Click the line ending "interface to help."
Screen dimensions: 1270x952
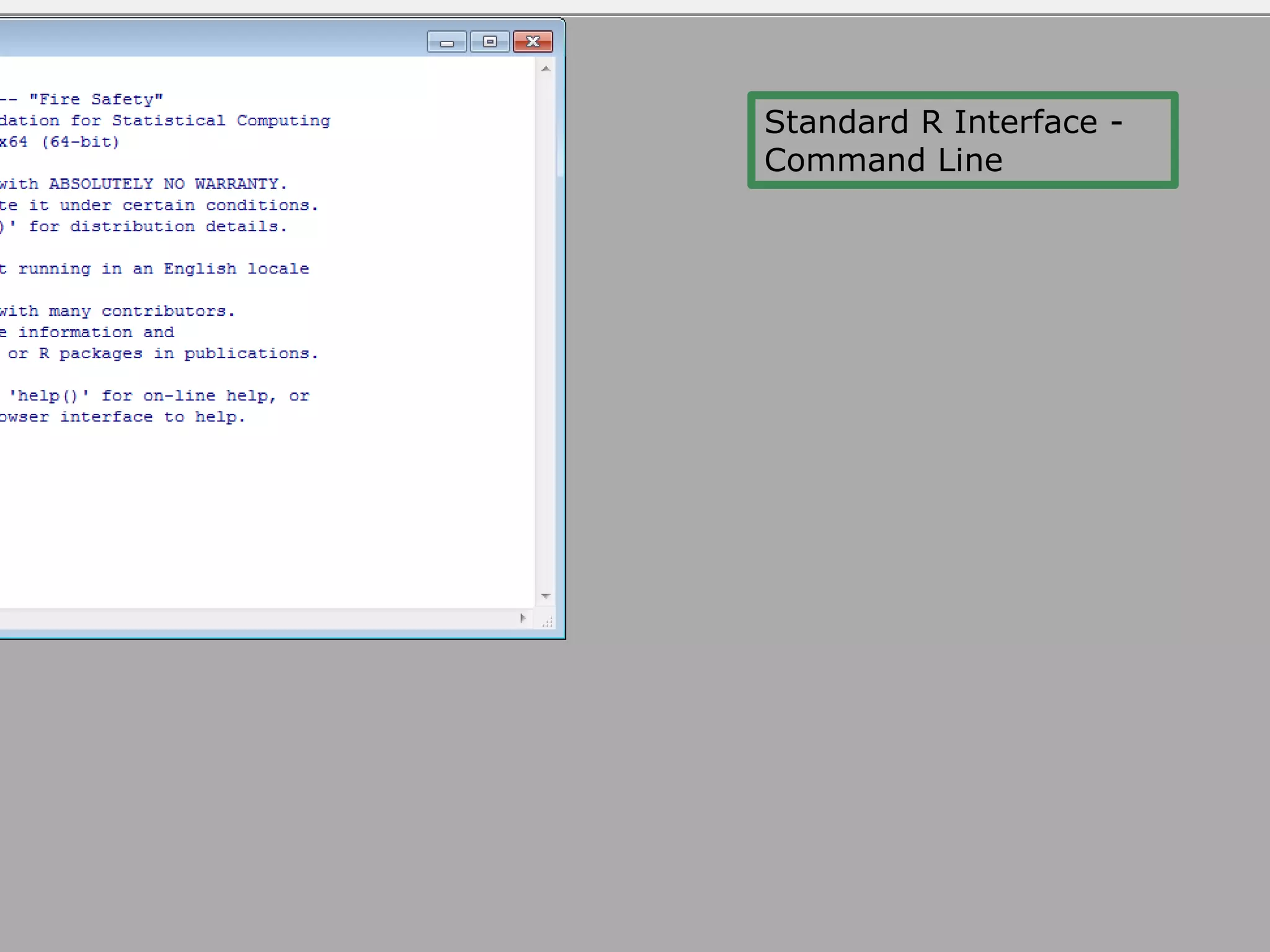tap(123, 417)
